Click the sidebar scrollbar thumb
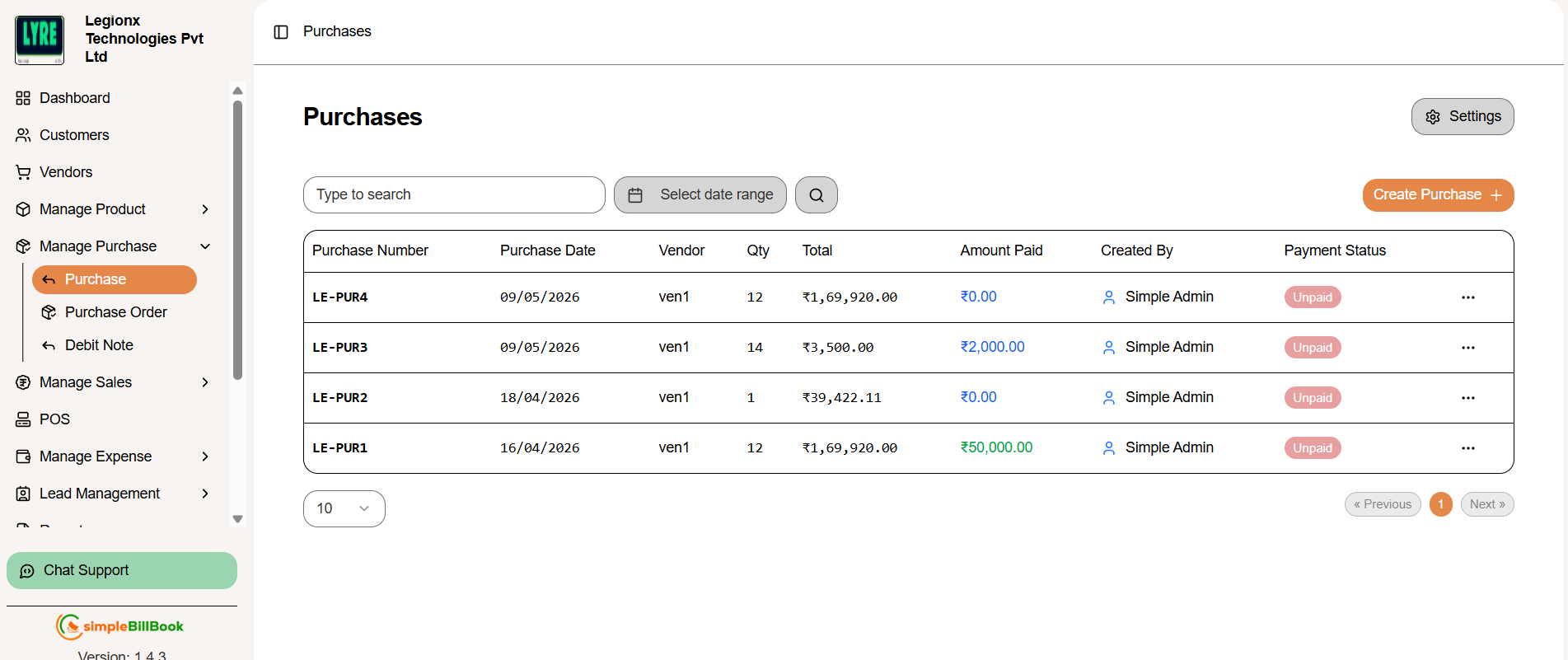This screenshot has height=660, width=1568. (237, 239)
